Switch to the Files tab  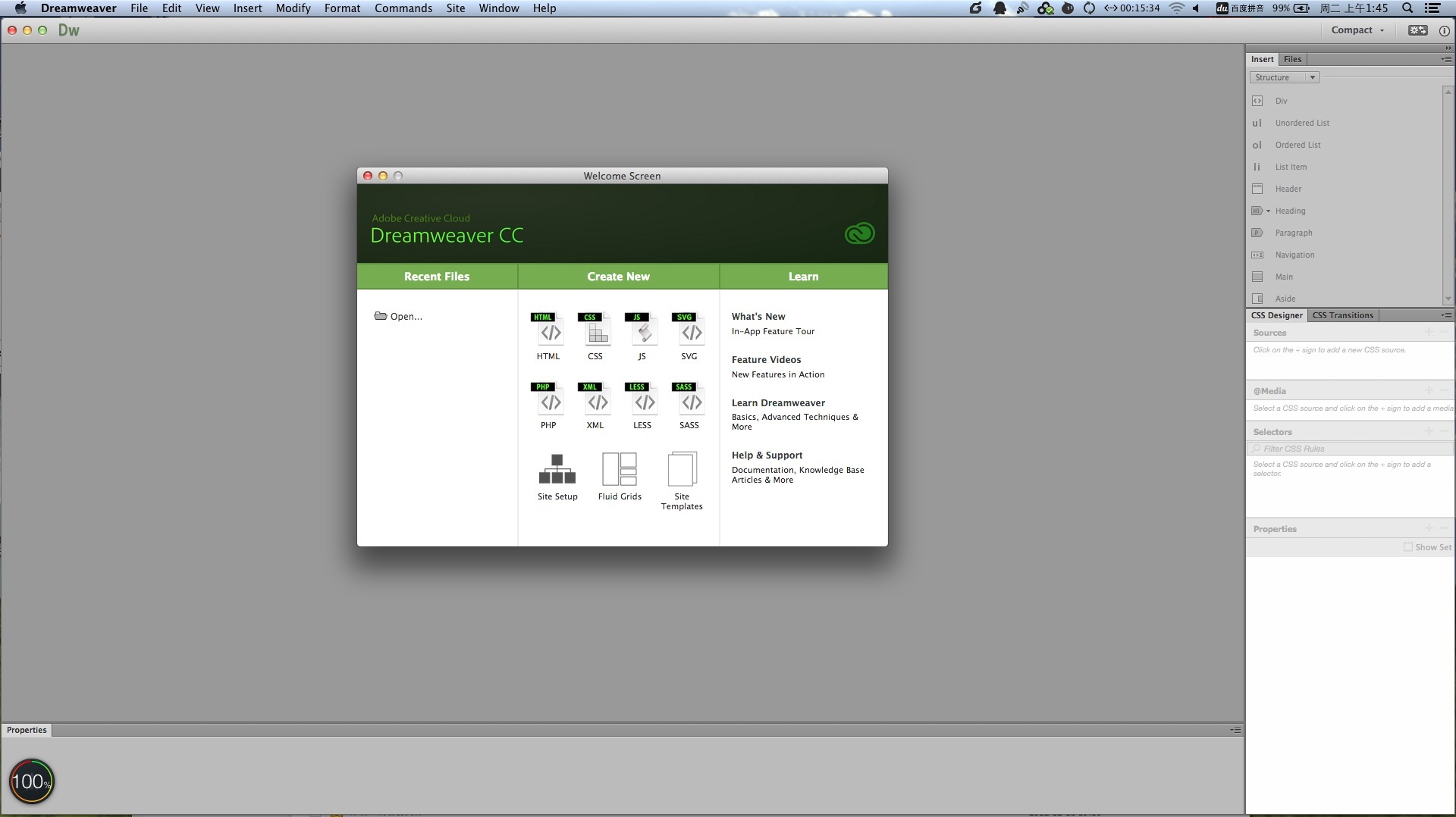pos(1293,59)
